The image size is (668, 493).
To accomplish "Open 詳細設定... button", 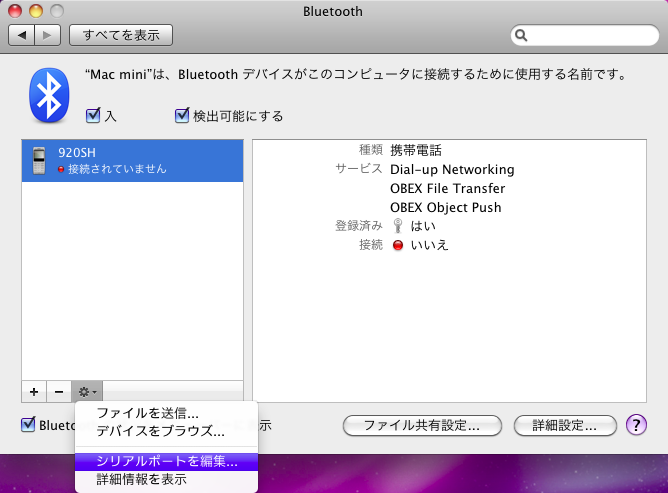I will [565, 425].
